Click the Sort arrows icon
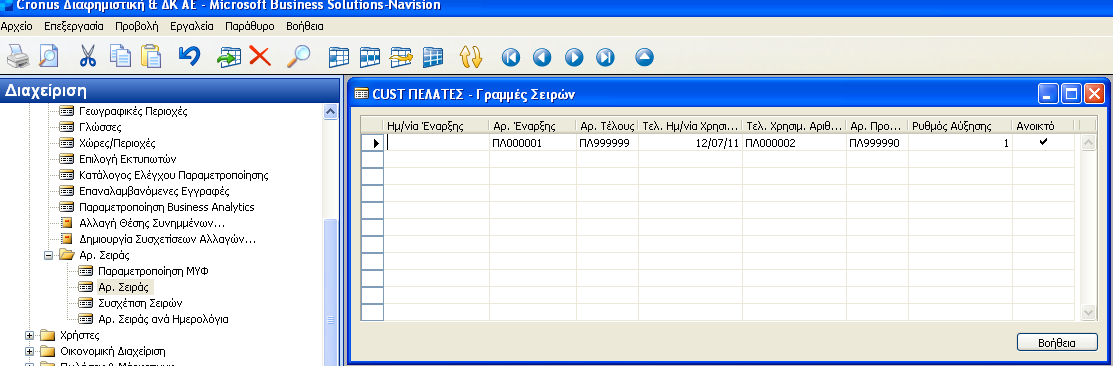The image size is (1113, 366). 471,57
